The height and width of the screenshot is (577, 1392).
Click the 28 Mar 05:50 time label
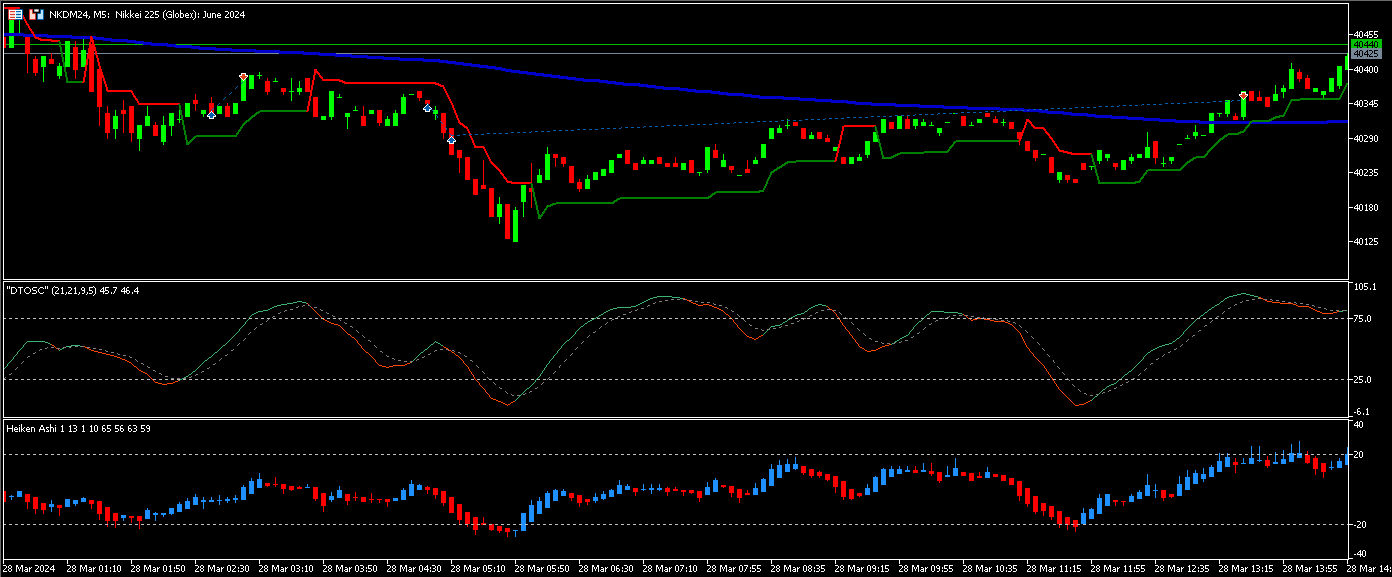point(542,568)
